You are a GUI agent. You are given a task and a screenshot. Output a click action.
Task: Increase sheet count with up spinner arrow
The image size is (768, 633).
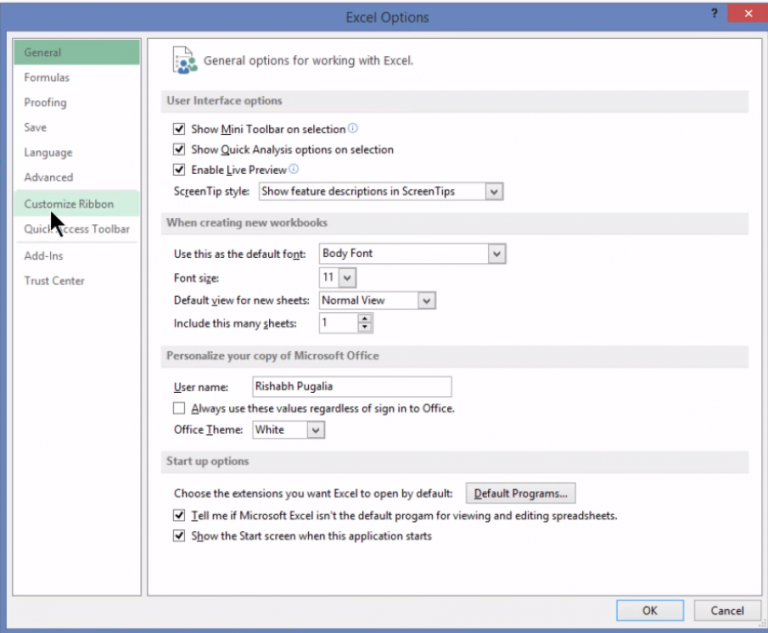tap(365, 318)
